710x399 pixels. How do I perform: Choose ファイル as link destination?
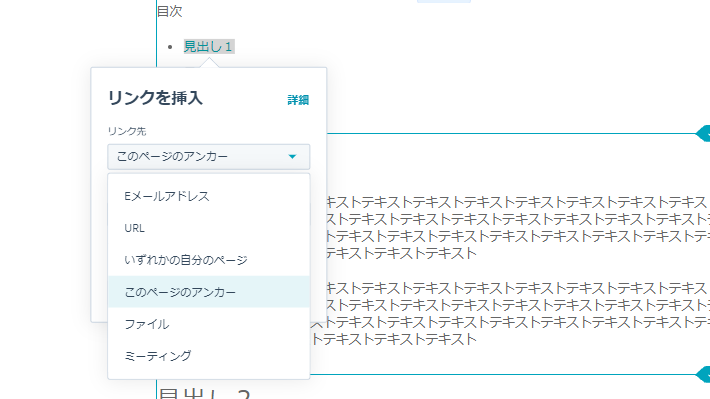click(208, 324)
